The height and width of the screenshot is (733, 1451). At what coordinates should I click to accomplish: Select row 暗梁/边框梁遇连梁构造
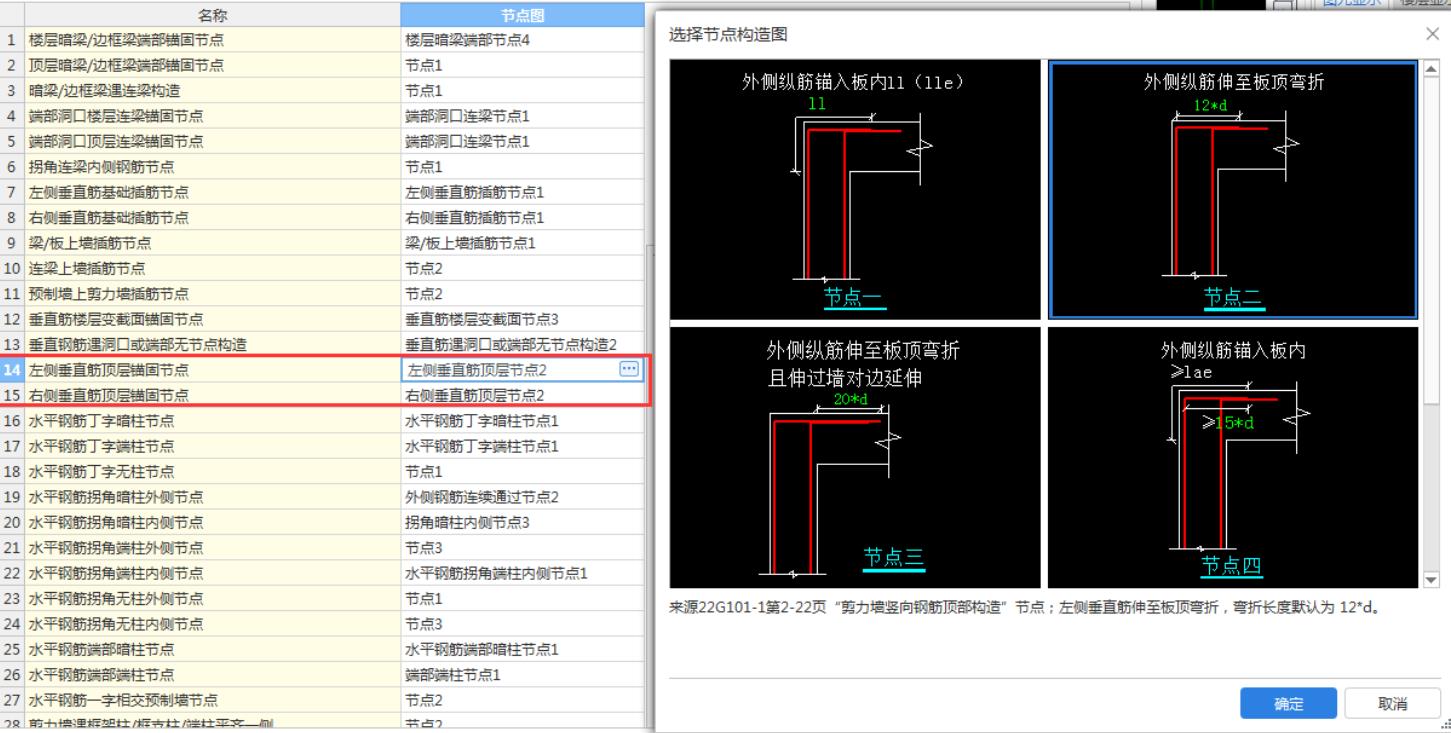212,91
